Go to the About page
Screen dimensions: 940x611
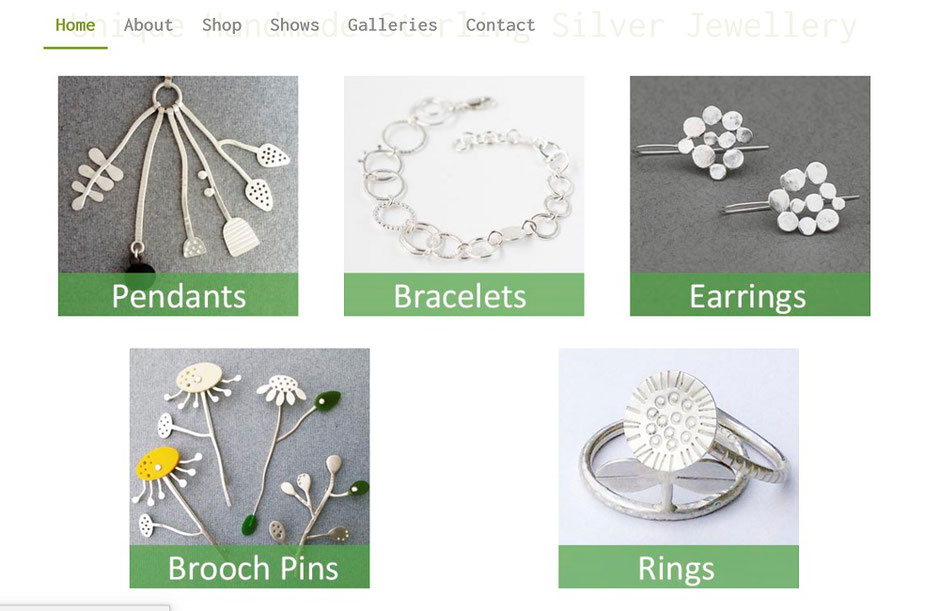pos(148,25)
